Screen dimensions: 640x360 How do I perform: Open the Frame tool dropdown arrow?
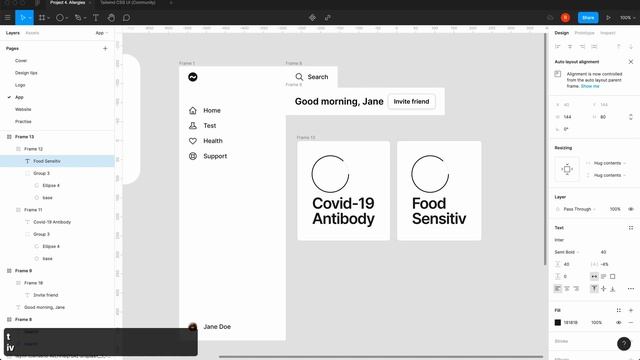(x=49, y=18)
